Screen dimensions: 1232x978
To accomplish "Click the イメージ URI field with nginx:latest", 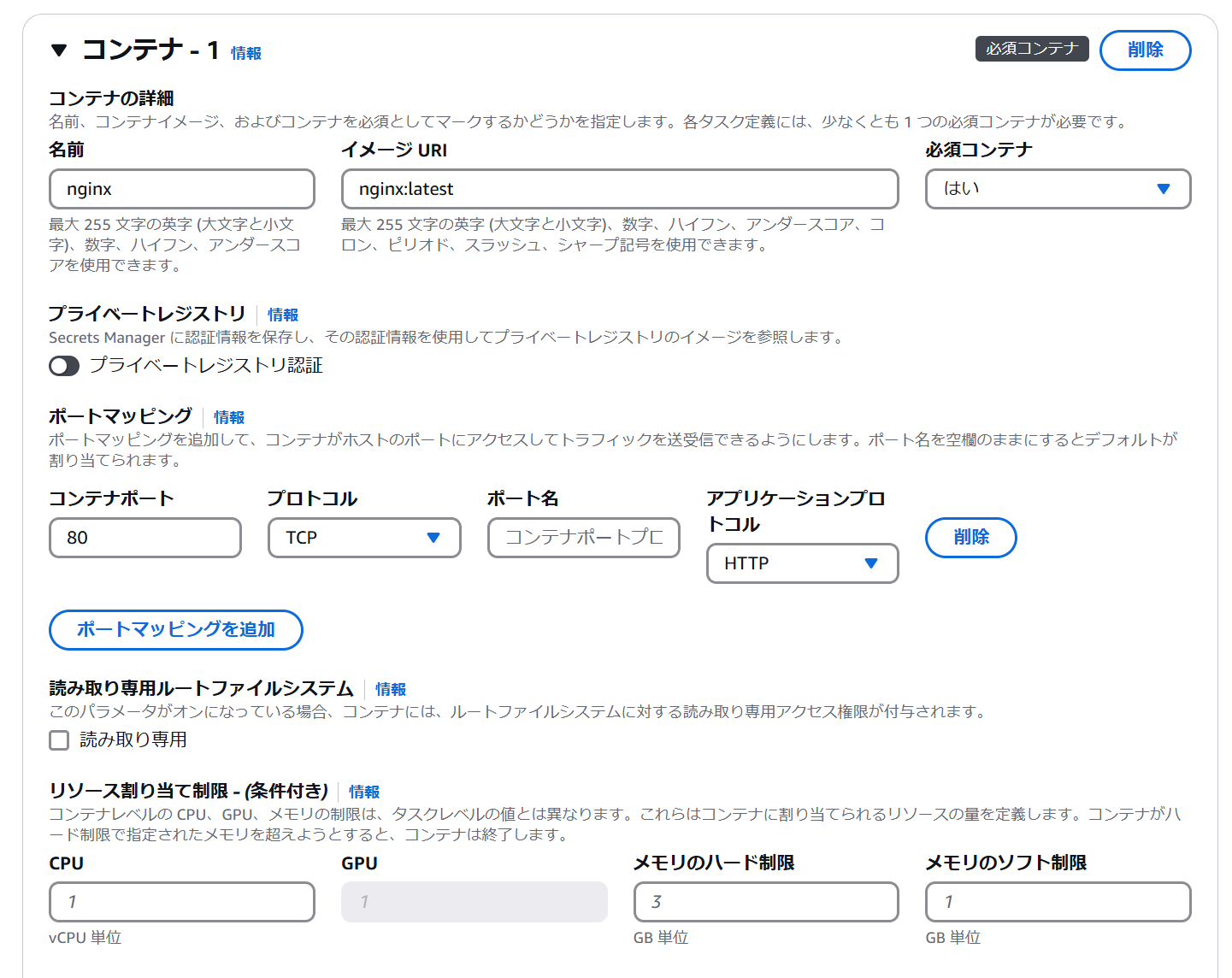I will click(x=620, y=189).
